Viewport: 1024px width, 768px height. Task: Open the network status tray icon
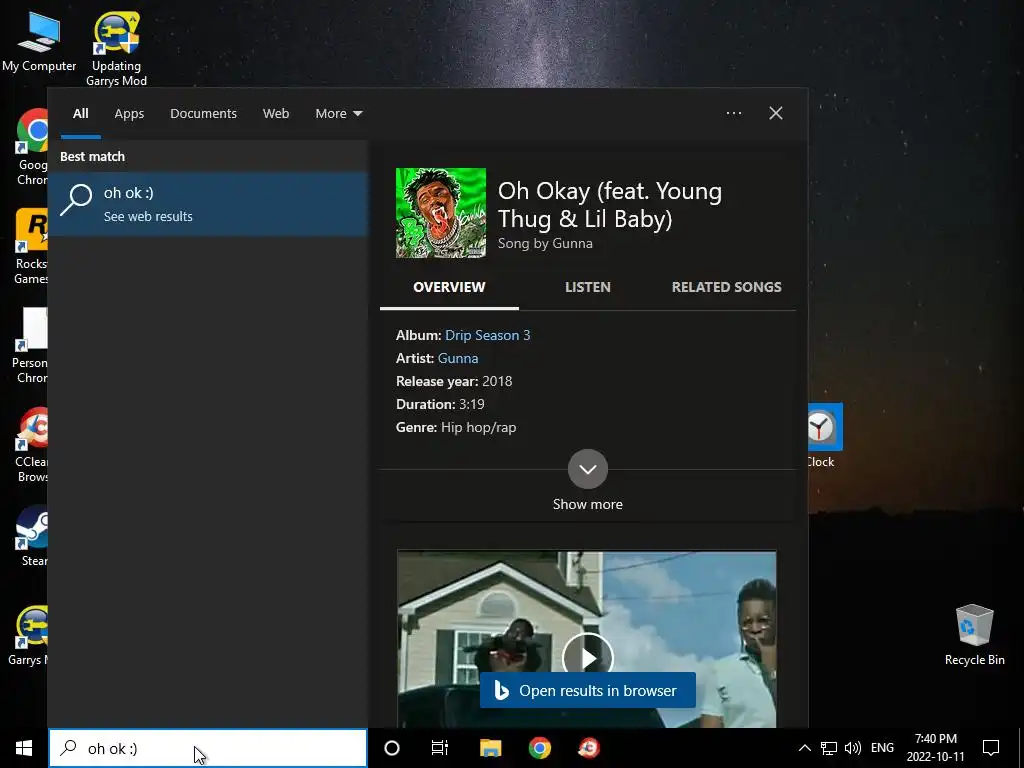click(829, 748)
